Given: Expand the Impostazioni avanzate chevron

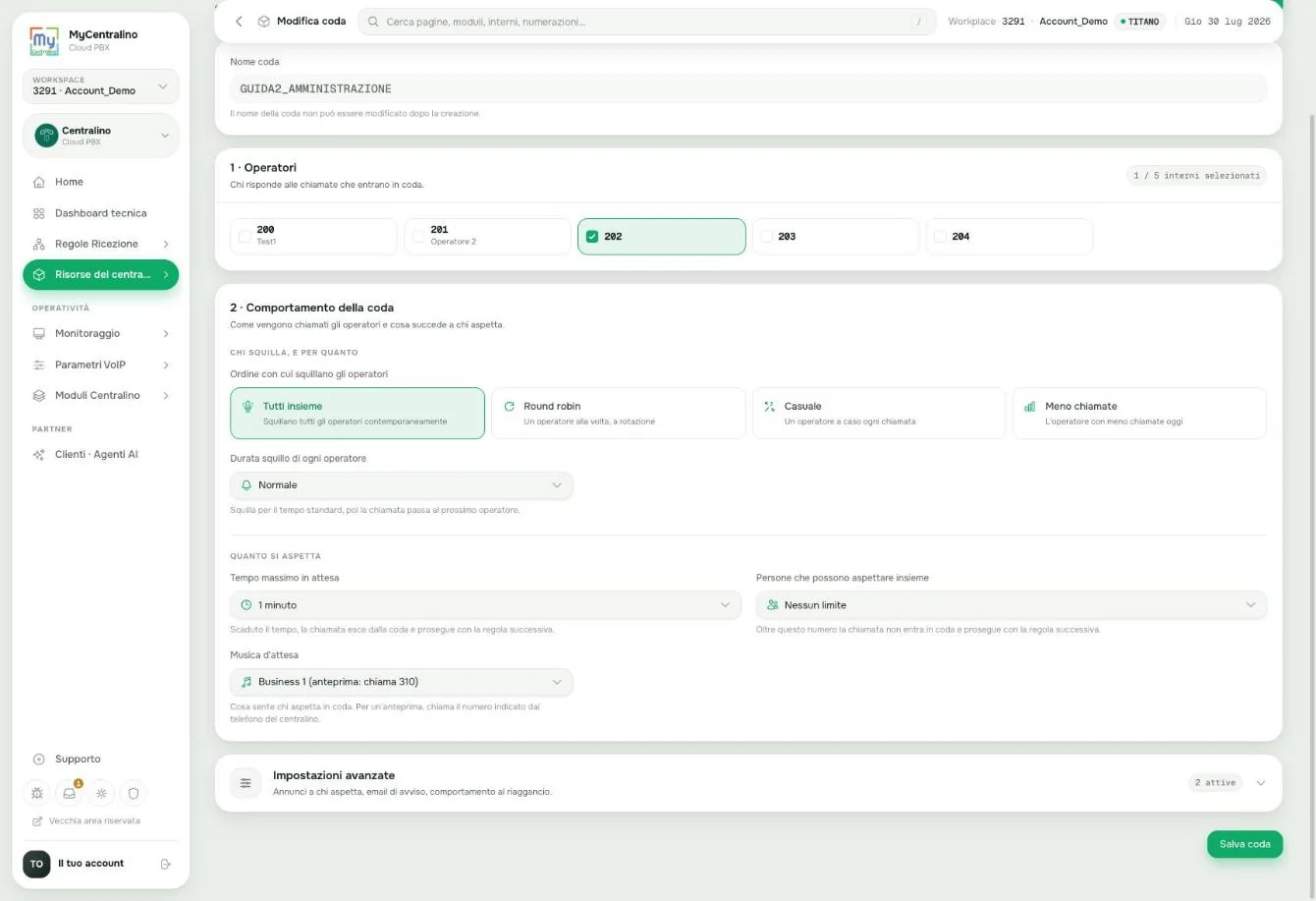Looking at the screenshot, I should 1261,783.
